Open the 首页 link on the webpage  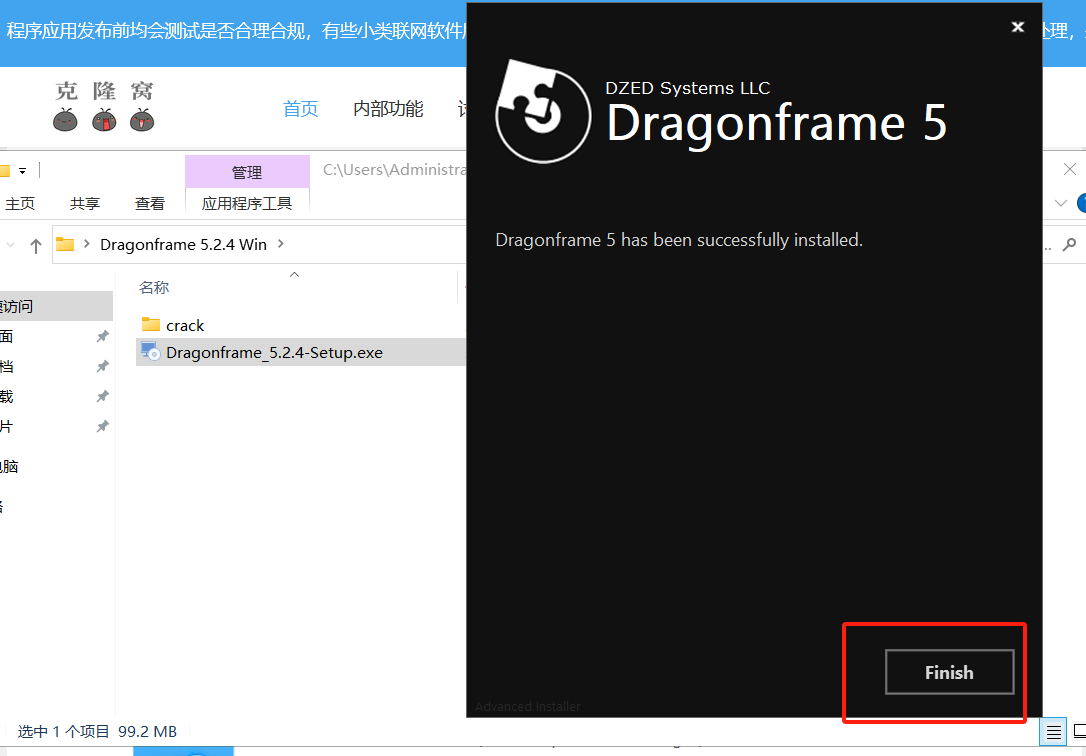(301, 109)
